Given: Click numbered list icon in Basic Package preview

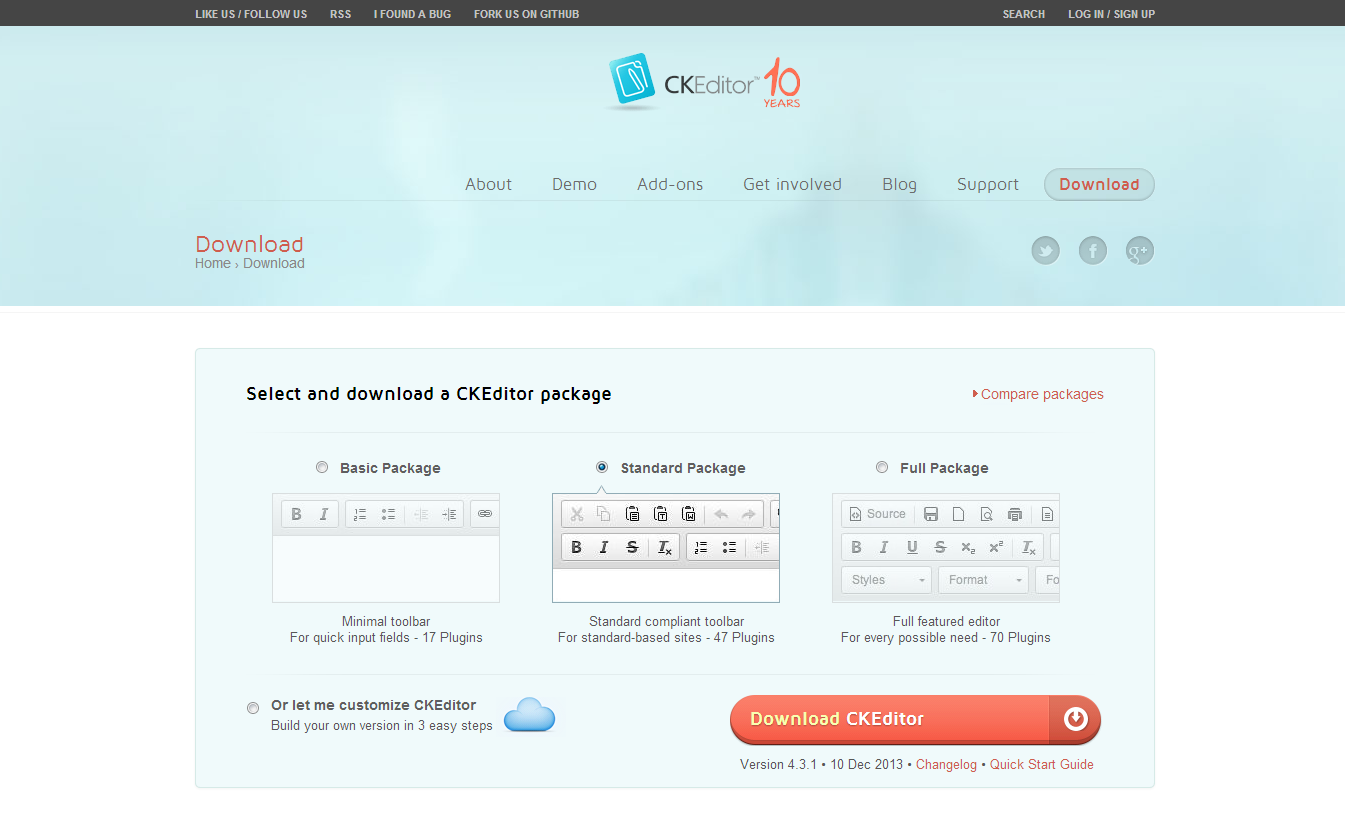Looking at the screenshot, I should pos(360,514).
